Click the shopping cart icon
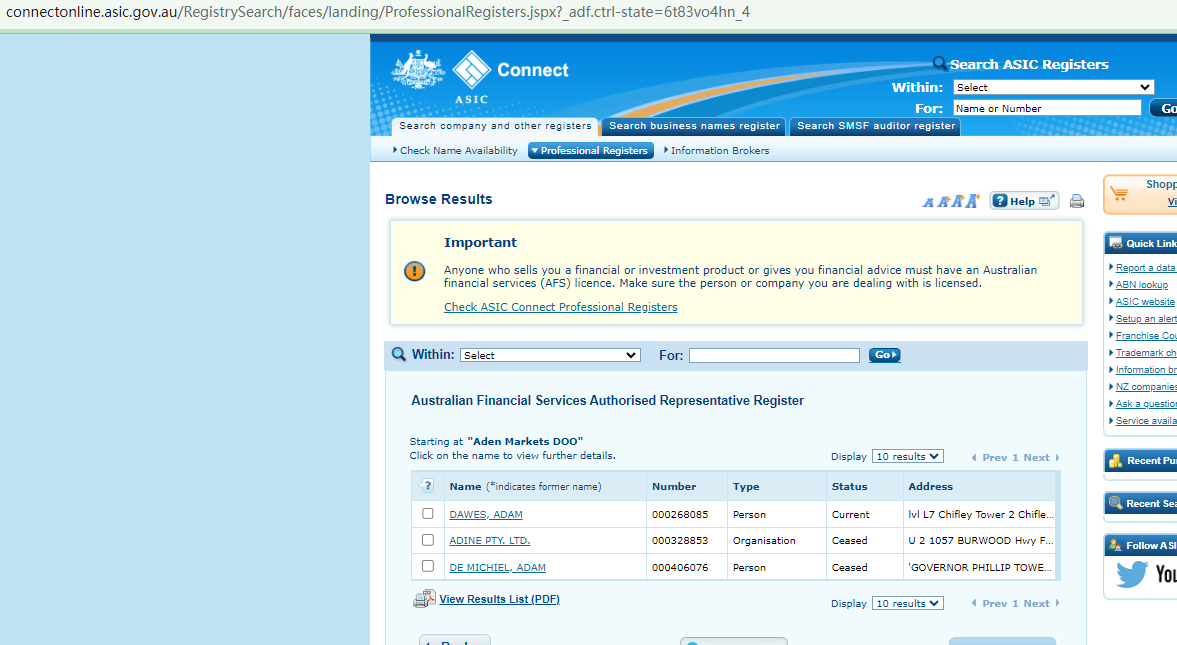 [1119, 194]
